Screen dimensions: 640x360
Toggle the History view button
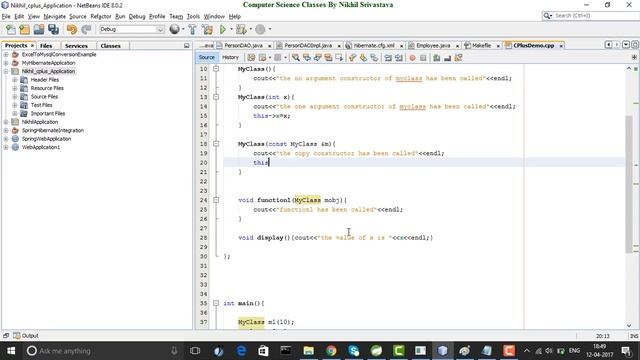click(230, 58)
